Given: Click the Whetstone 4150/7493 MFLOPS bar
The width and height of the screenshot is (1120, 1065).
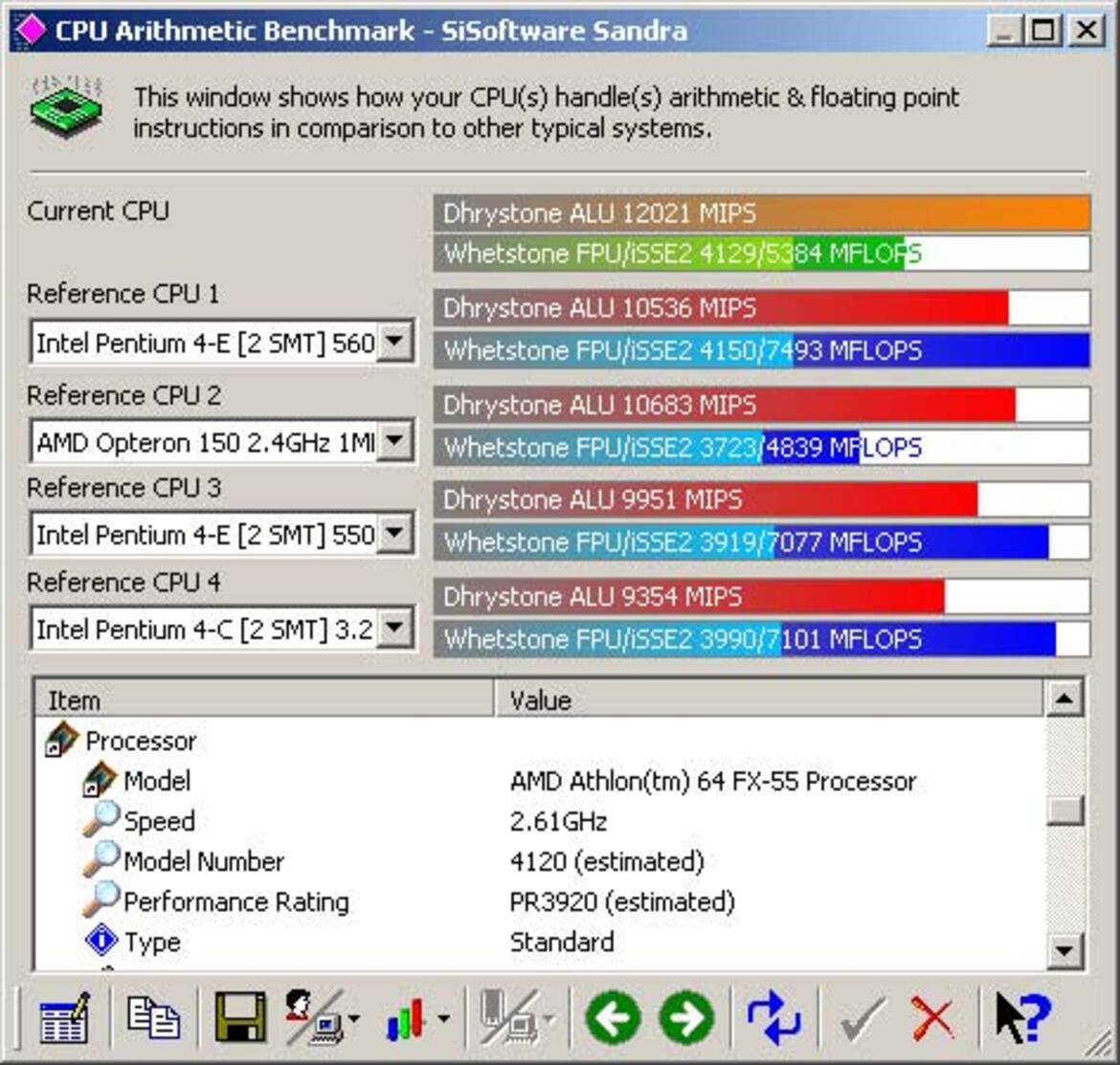Looking at the screenshot, I should [x=761, y=350].
